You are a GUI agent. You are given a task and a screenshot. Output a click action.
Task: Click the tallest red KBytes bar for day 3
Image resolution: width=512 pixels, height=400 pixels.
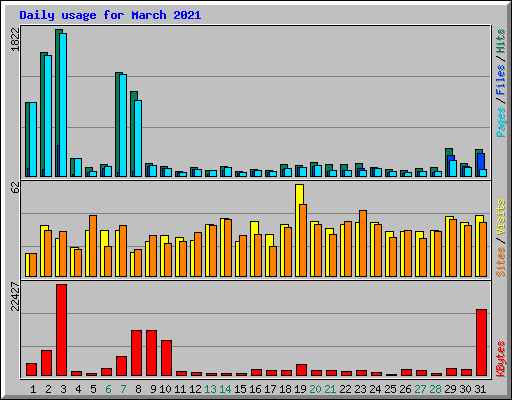click(62, 330)
